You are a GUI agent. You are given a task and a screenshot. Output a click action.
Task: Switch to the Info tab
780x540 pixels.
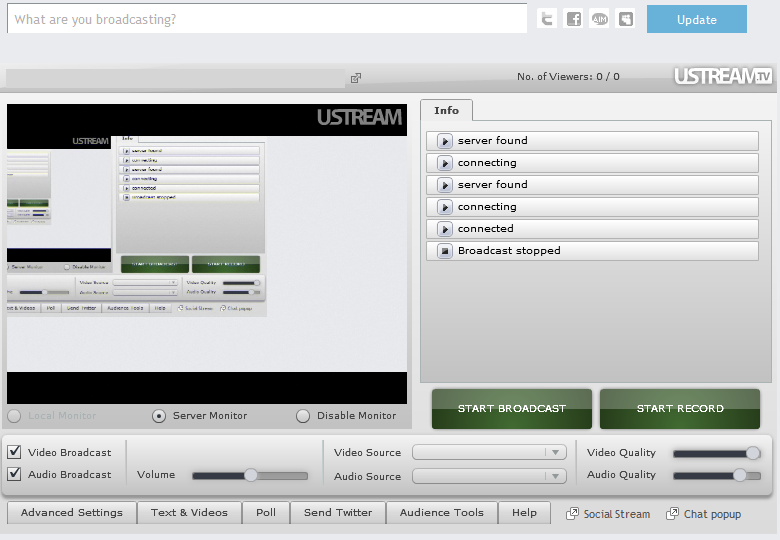(x=446, y=110)
